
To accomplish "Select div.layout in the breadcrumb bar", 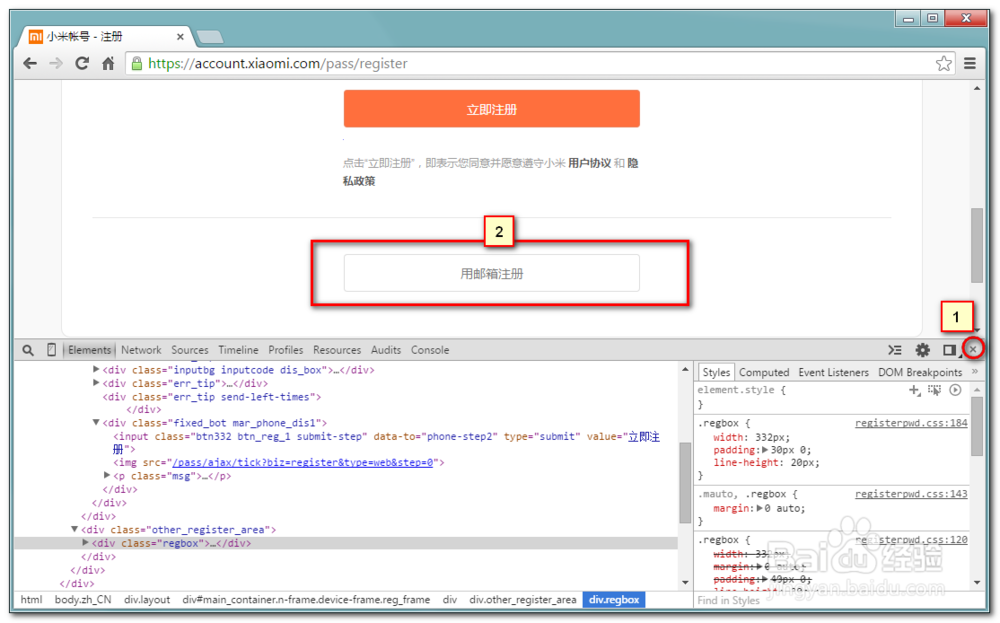I will point(147,600).
